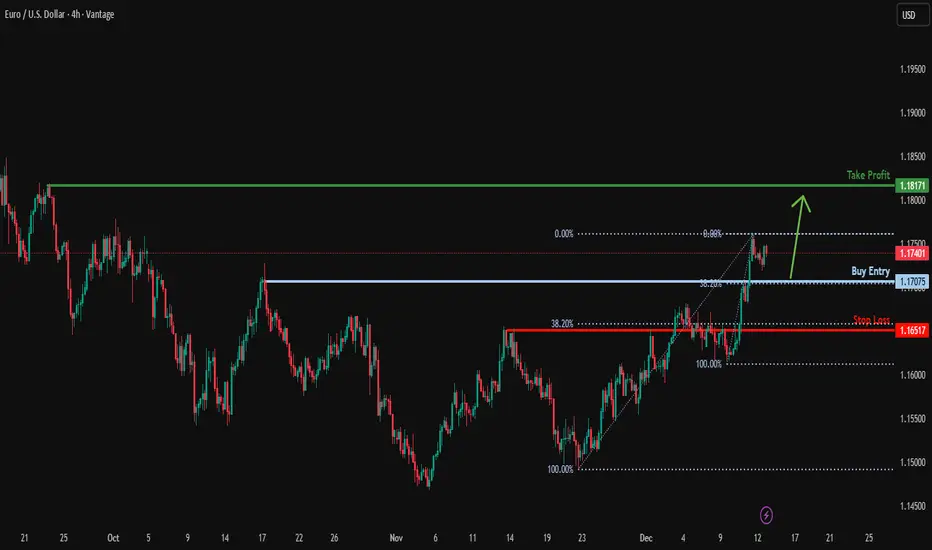
Task: Open the Euro / U.S. Dollar symbol title
Action: click(x=59, y=14)
